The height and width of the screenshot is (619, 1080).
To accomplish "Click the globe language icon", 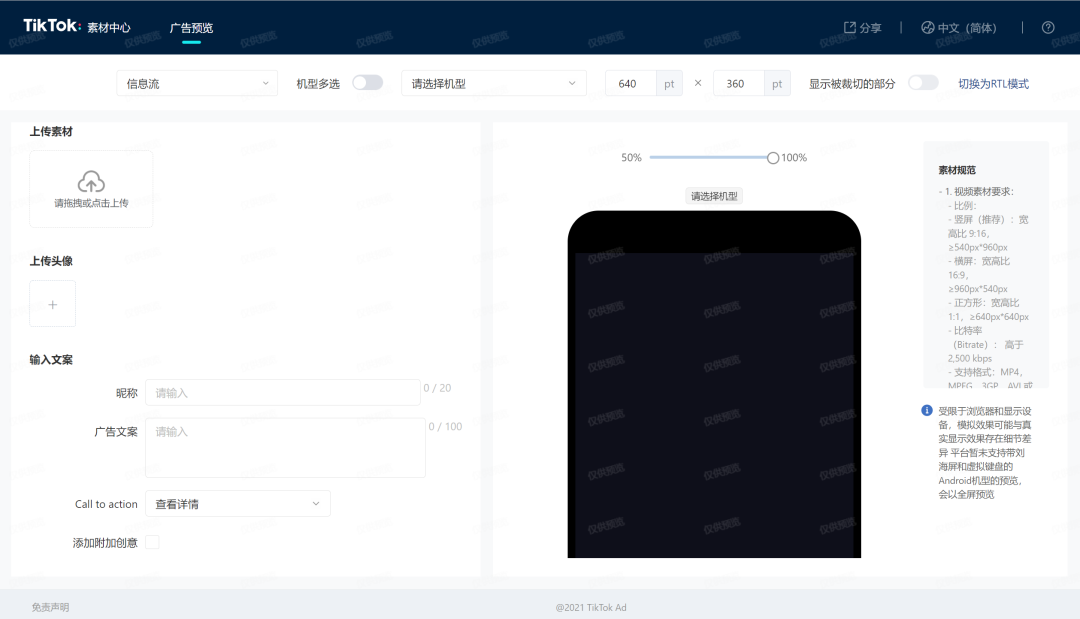I will tap(927, 28).
